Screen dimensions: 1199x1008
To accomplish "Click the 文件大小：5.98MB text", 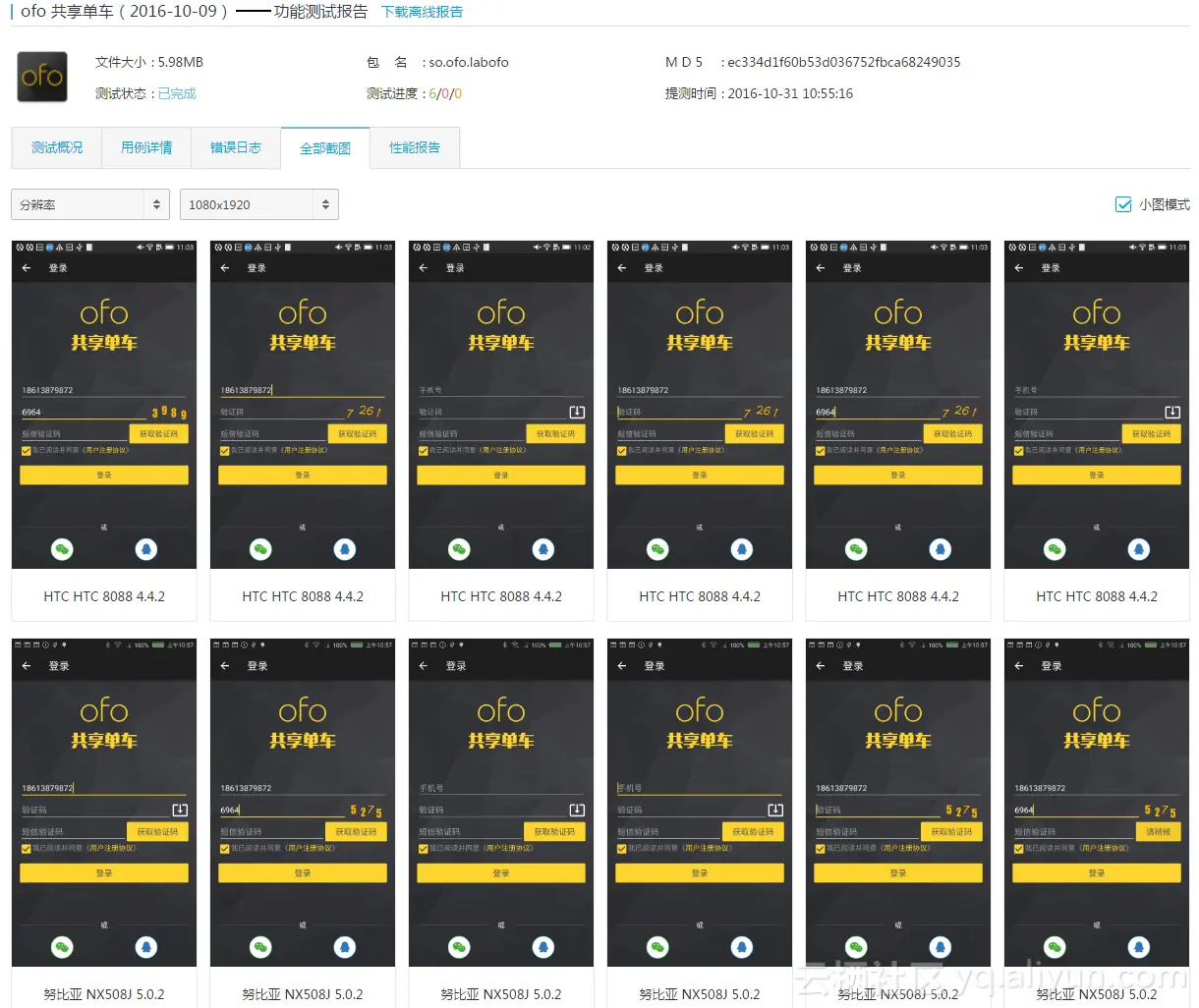I will point(149,62).
